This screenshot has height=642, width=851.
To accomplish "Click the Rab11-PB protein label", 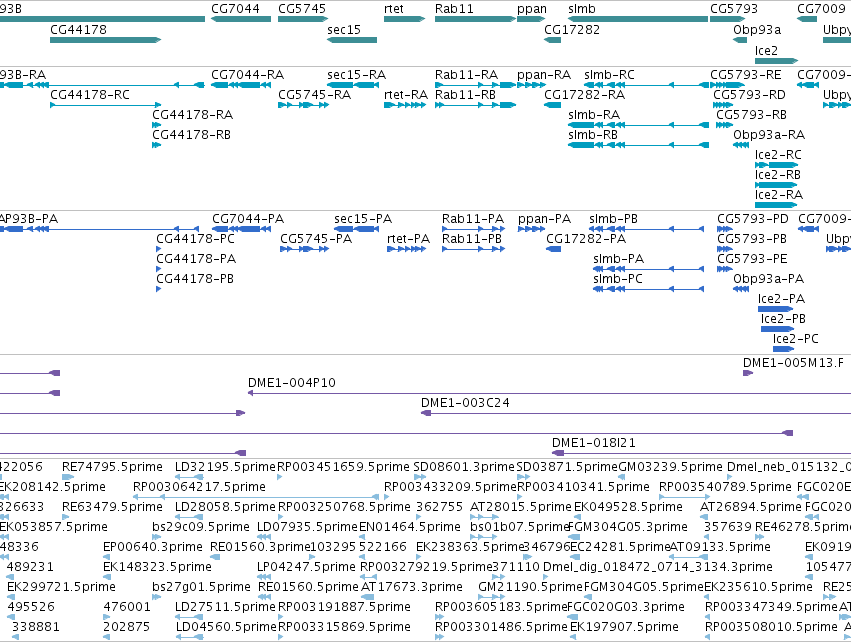I will (472, 239).
